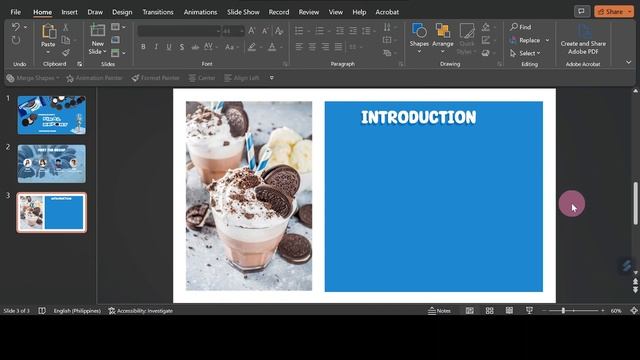Image resolution: width=640 pixels, height=360 pixels.
Task: Open the Section dropdown
Action: (118, 53)
